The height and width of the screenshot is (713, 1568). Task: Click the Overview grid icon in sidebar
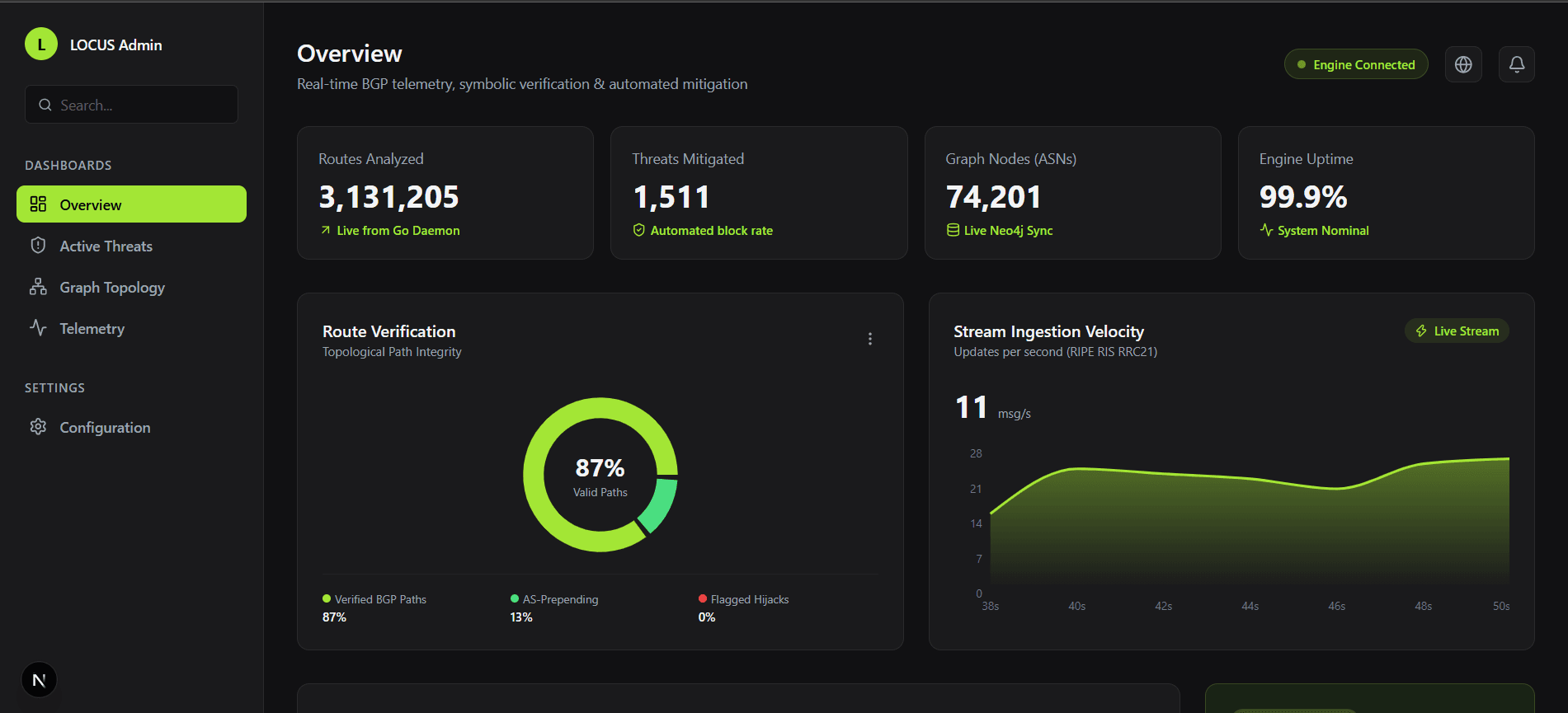pos(38,204)
